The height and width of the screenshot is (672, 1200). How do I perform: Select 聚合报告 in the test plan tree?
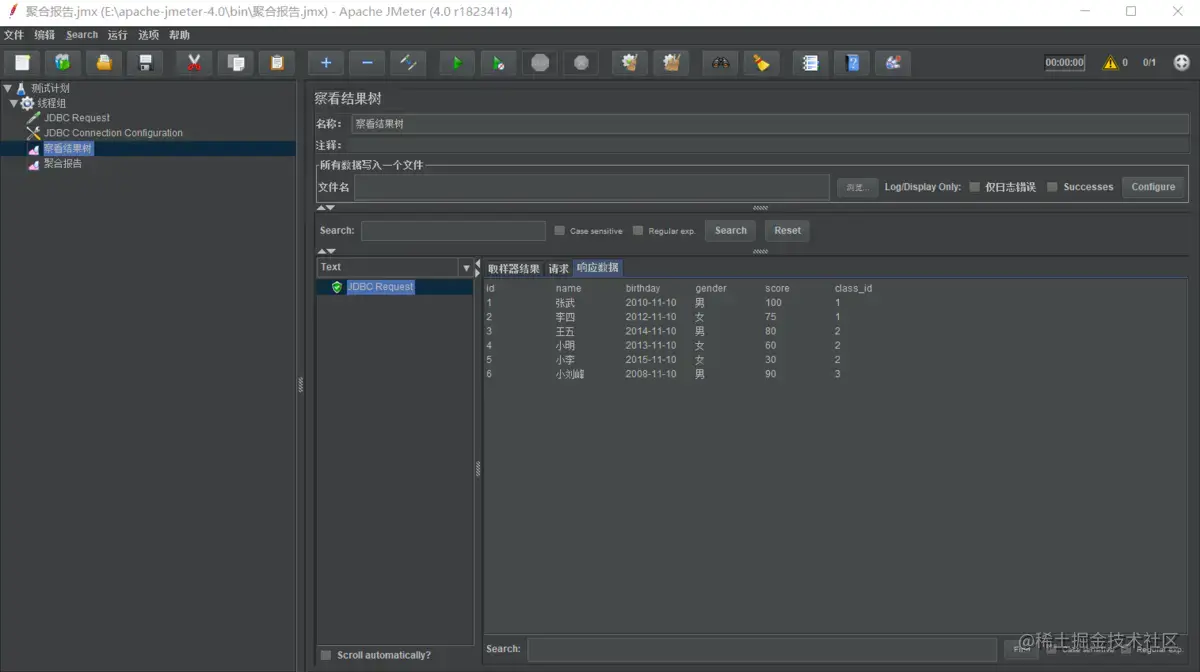tap(63, 163)
